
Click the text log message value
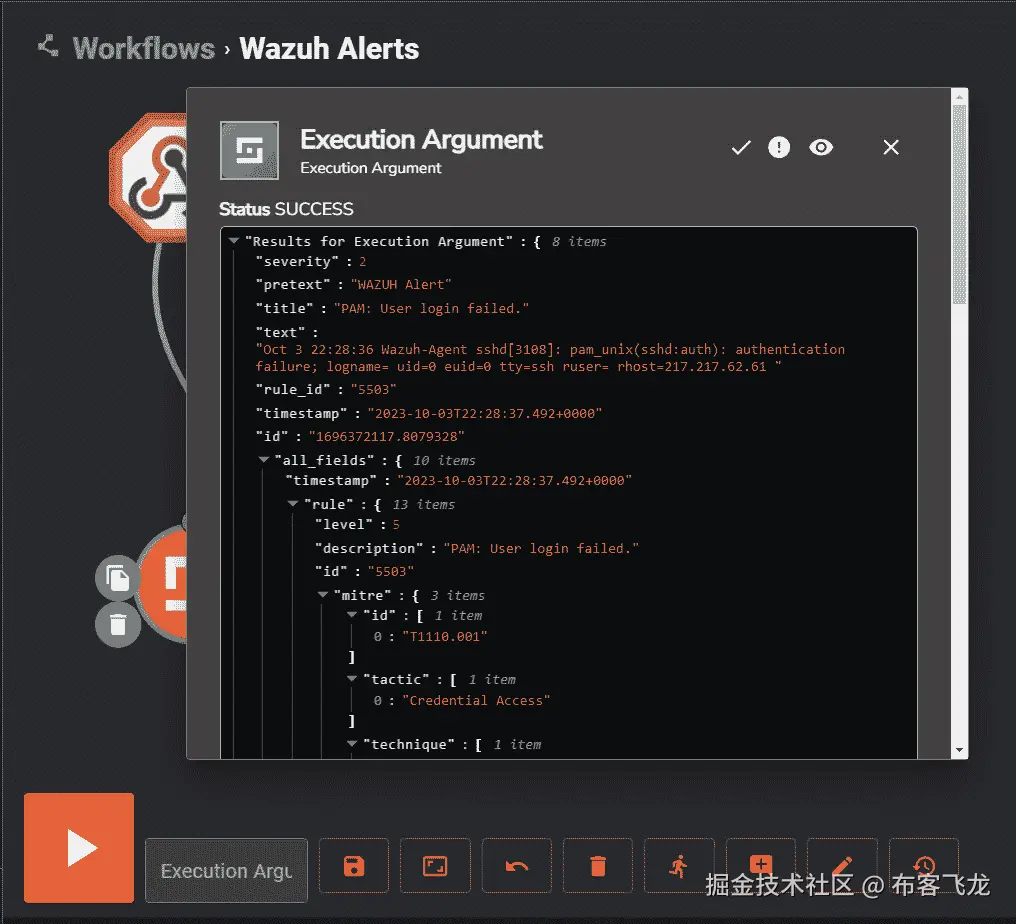[x=550, y=358]
